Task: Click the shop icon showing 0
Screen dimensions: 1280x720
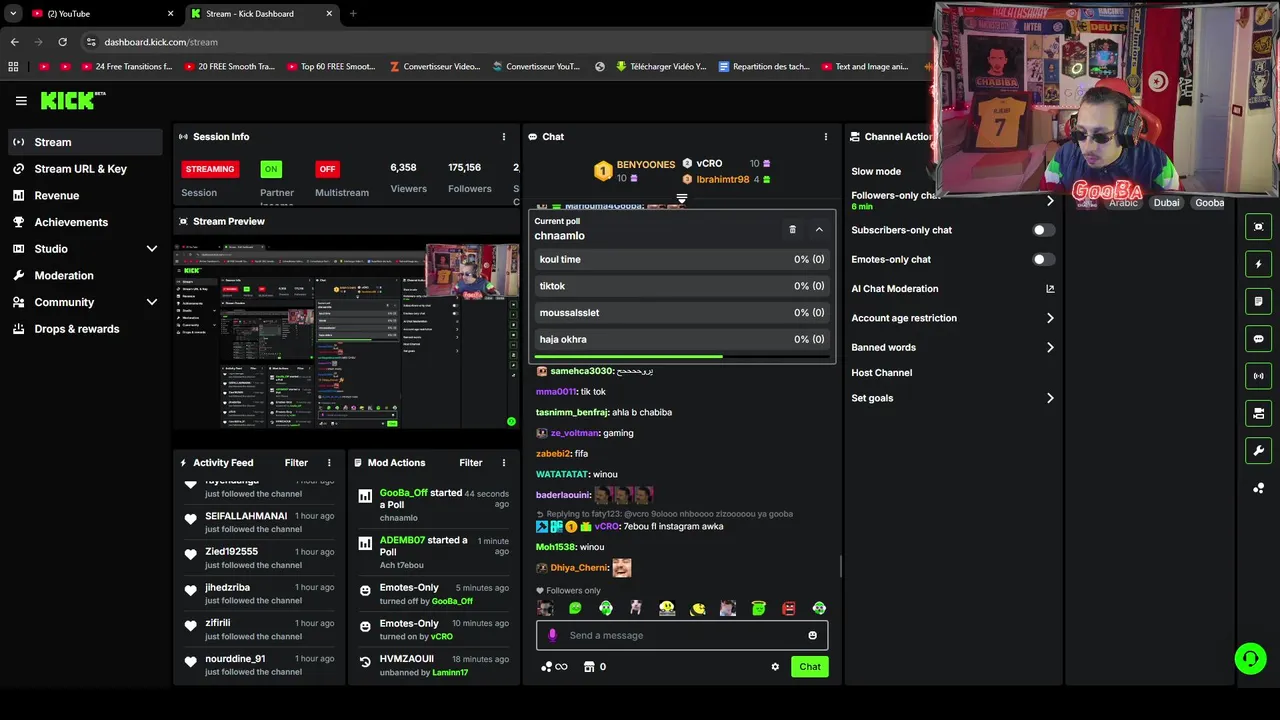Action: pos(595,667)
